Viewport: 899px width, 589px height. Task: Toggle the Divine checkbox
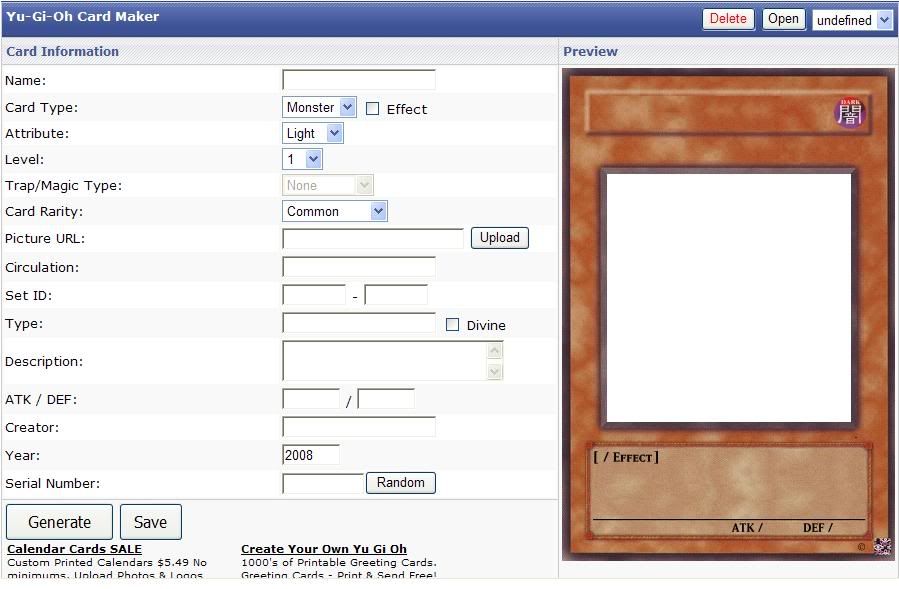coord(452,325)
